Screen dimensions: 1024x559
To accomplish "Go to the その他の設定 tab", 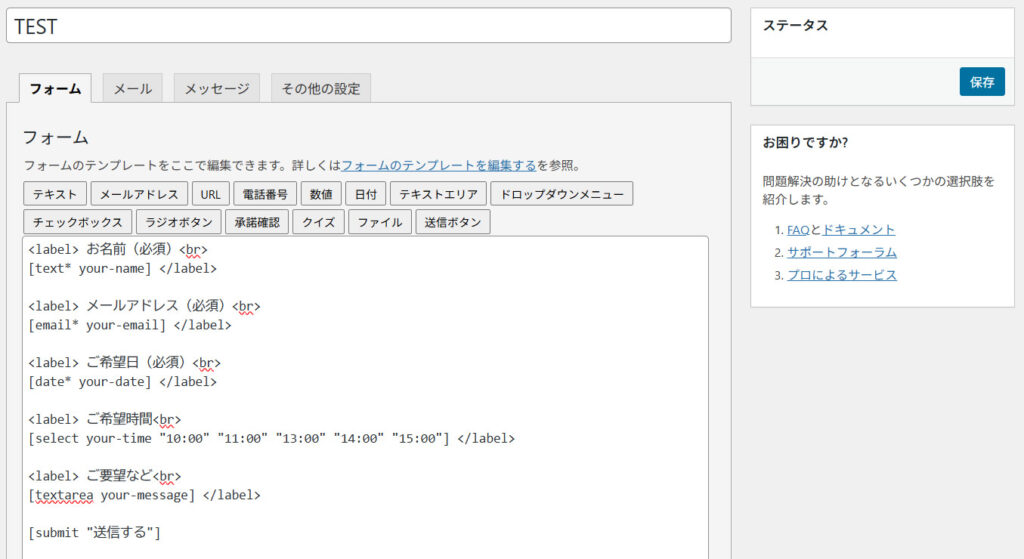I will 320,88.
